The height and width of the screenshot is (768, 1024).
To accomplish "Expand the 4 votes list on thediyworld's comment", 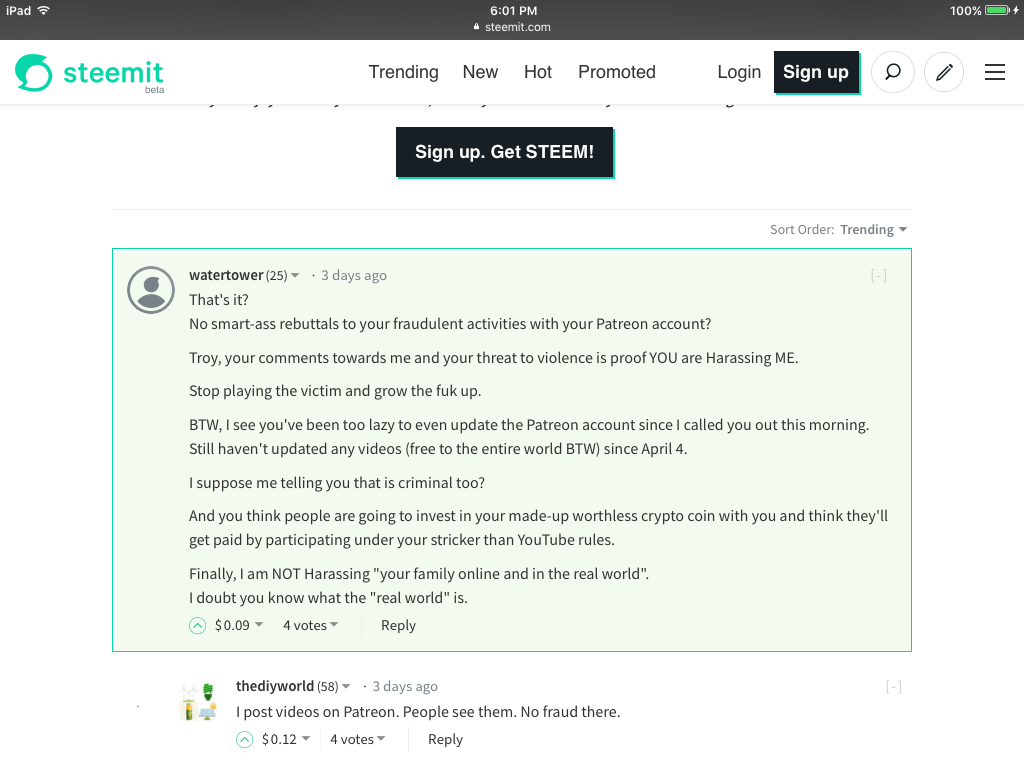I will 357,739.
